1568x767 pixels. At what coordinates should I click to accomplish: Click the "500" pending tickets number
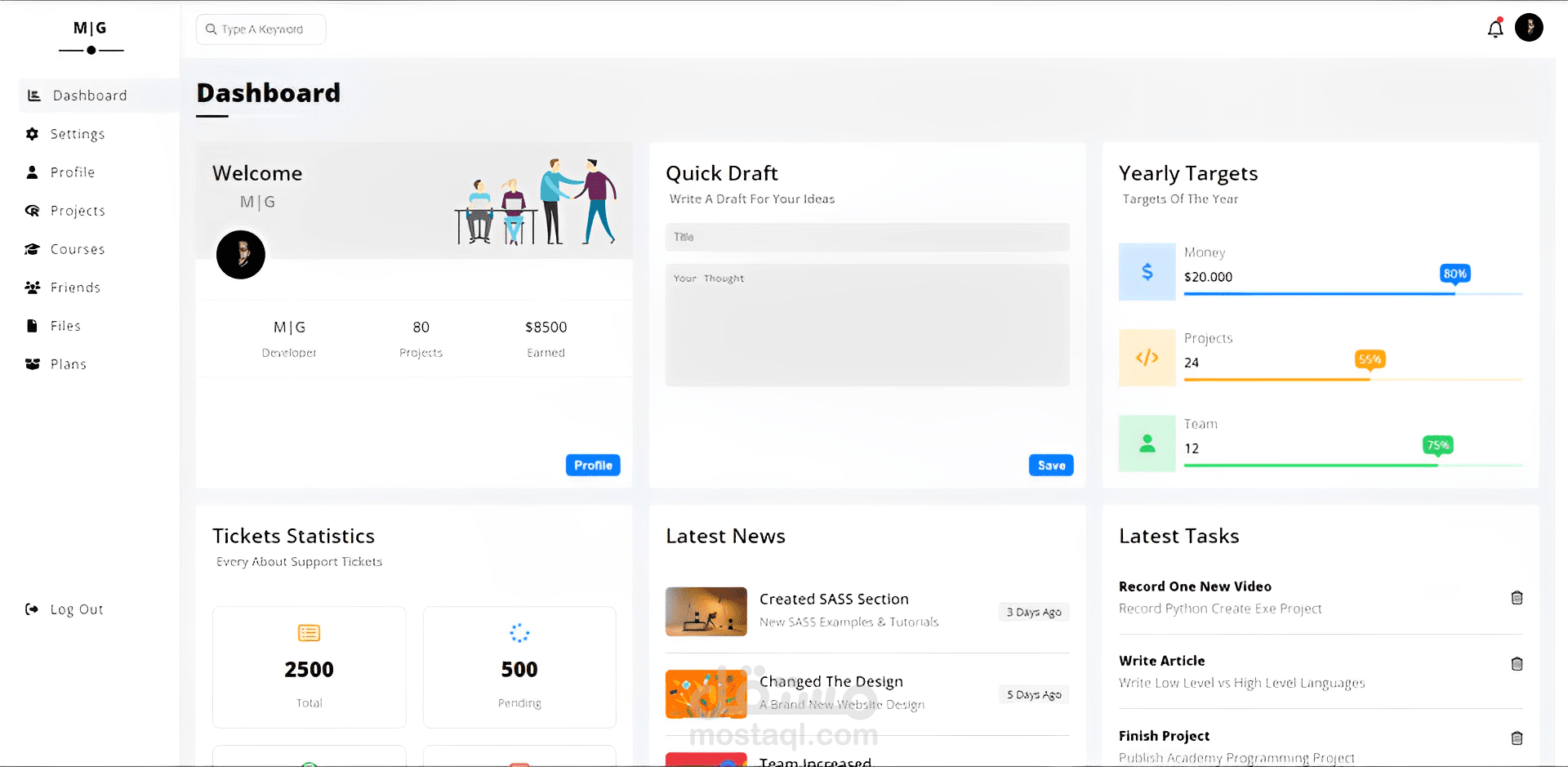pos(519,670)
